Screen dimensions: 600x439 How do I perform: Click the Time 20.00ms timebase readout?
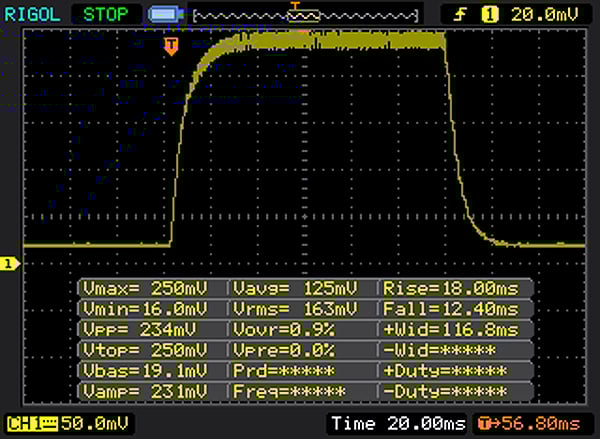click(x=398, y=424)
